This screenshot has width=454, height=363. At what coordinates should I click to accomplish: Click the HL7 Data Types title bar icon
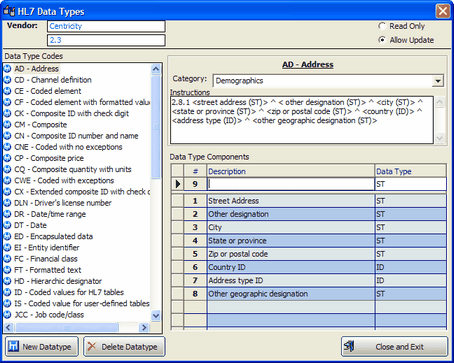tap(9, 11)
